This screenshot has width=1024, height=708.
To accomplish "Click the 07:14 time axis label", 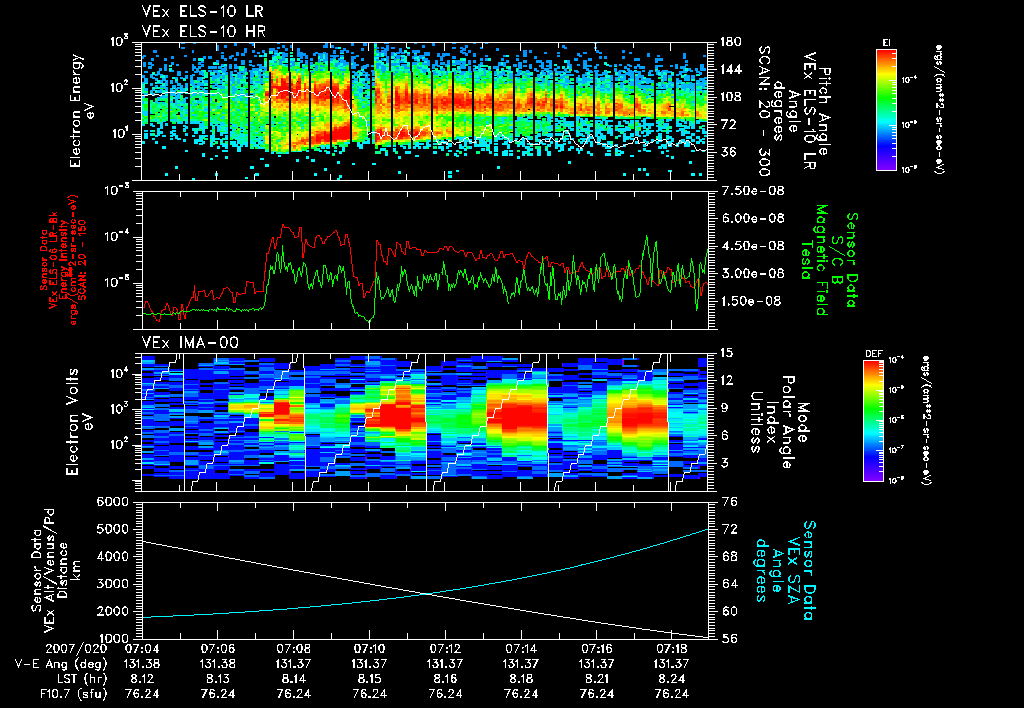I will pyautogui.click(x=520, y=650).
